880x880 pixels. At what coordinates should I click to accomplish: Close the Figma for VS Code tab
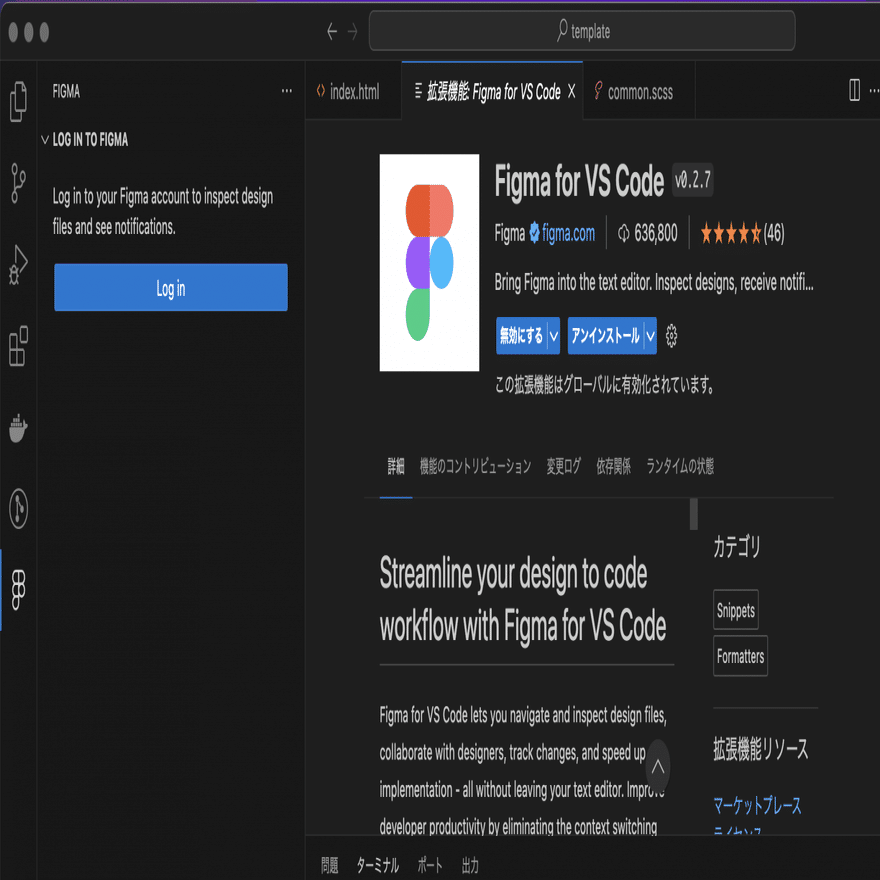pyautogui.click(x=571, y=91)
